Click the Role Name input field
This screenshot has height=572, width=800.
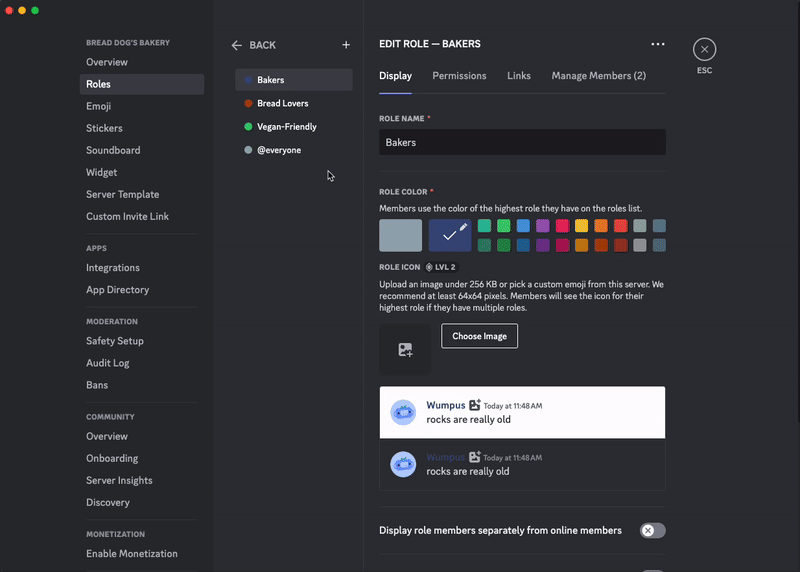click(522, 142)
